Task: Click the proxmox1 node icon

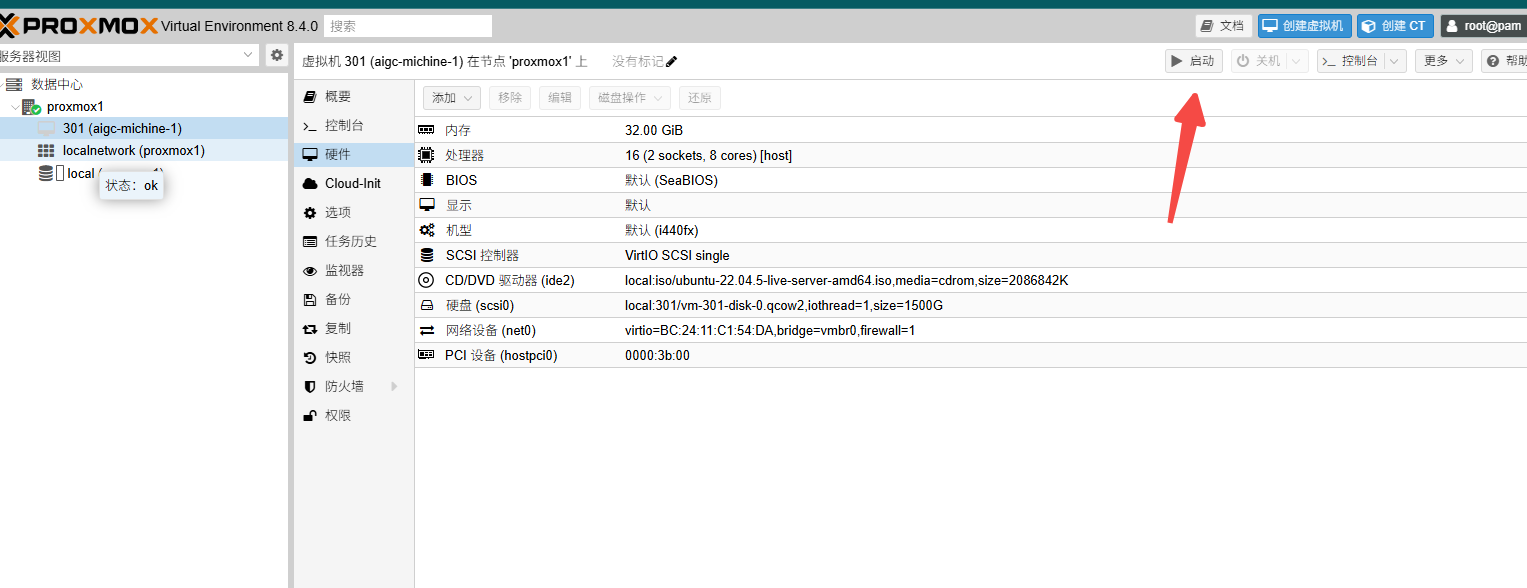Action: (x=31, y=106)
